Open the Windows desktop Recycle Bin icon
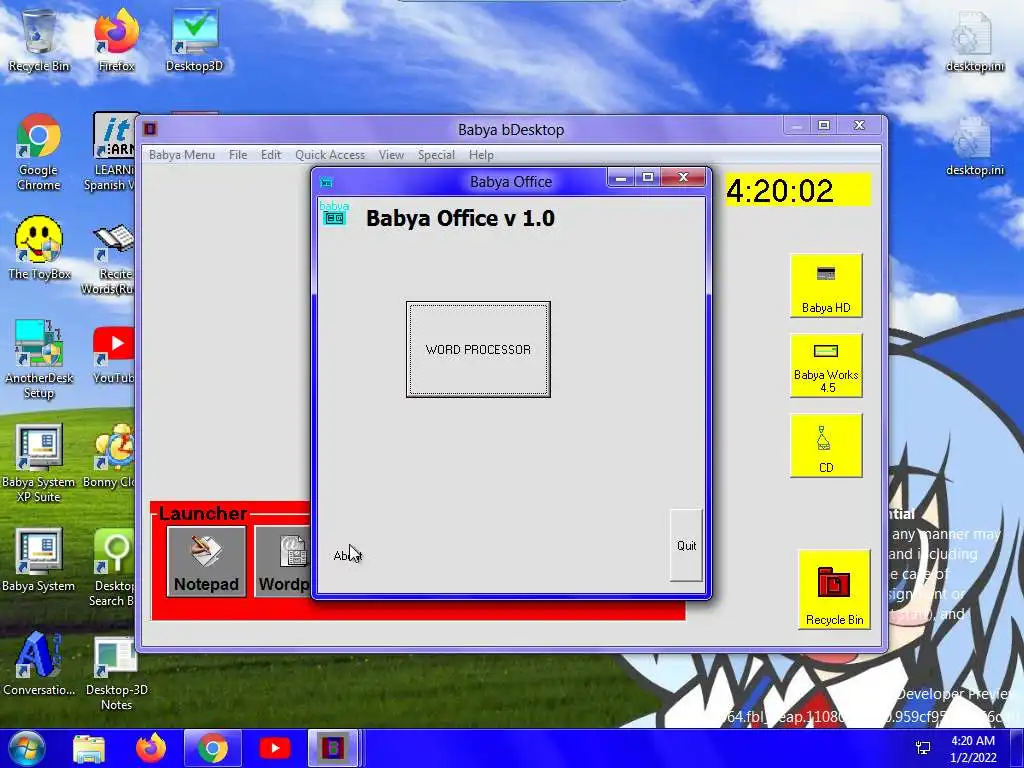1024x768 pixels. point(39,40)
